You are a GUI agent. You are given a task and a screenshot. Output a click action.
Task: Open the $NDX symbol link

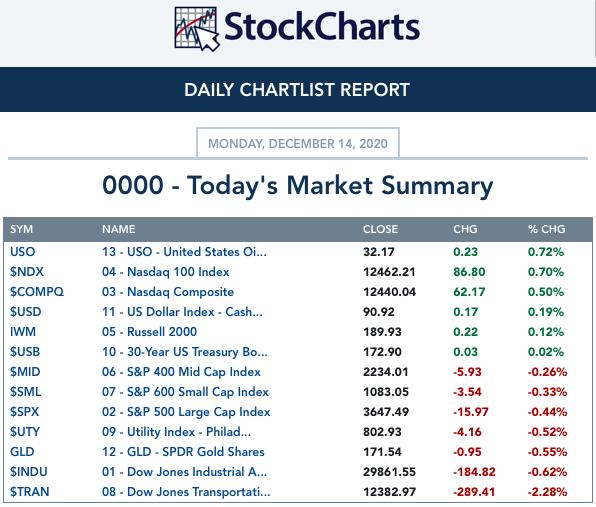point(27,272)
